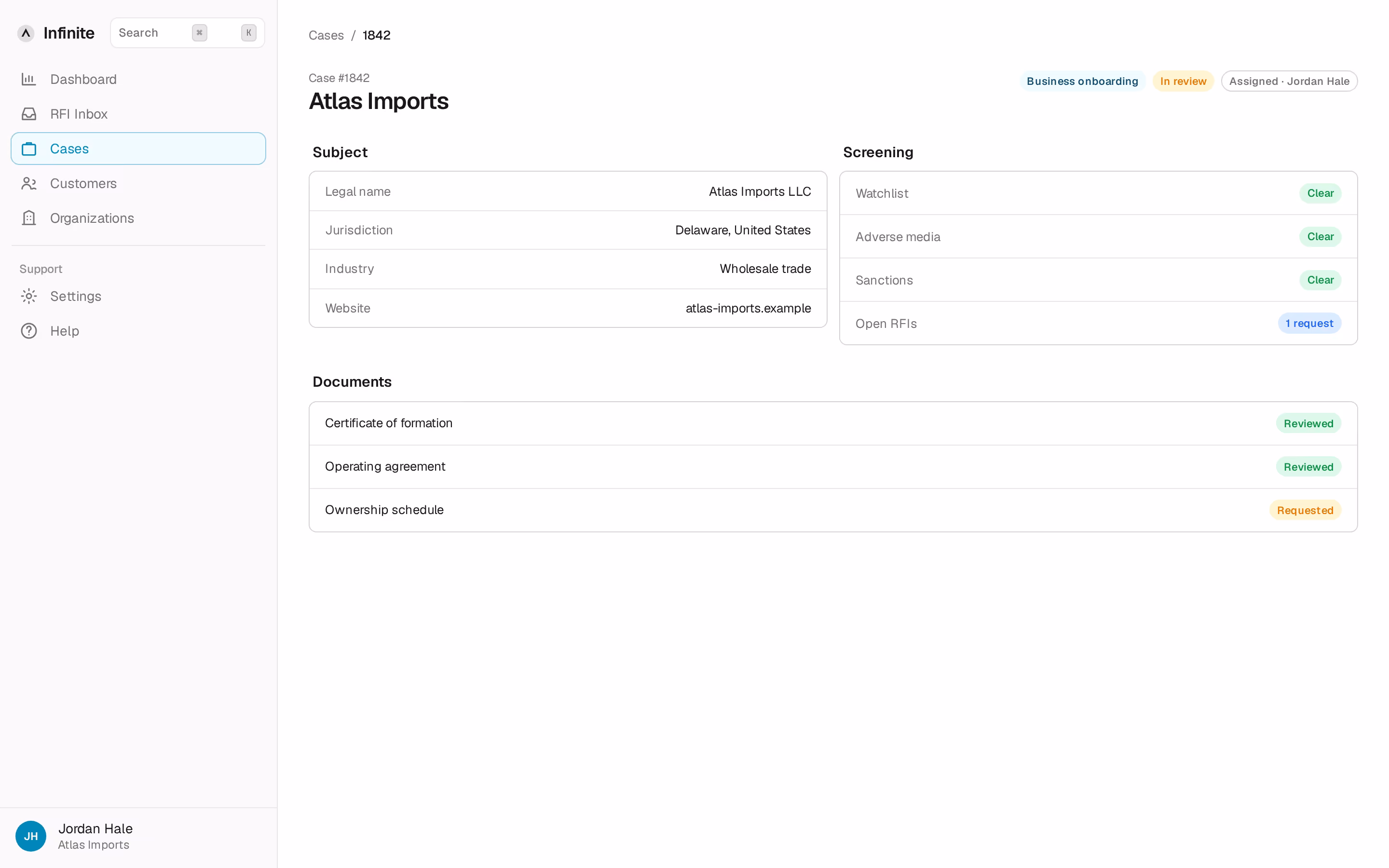The height and width of the screenshot is (868, 1389).
Task: Open the Operating agreement document
Action: (x=833, y=467)
